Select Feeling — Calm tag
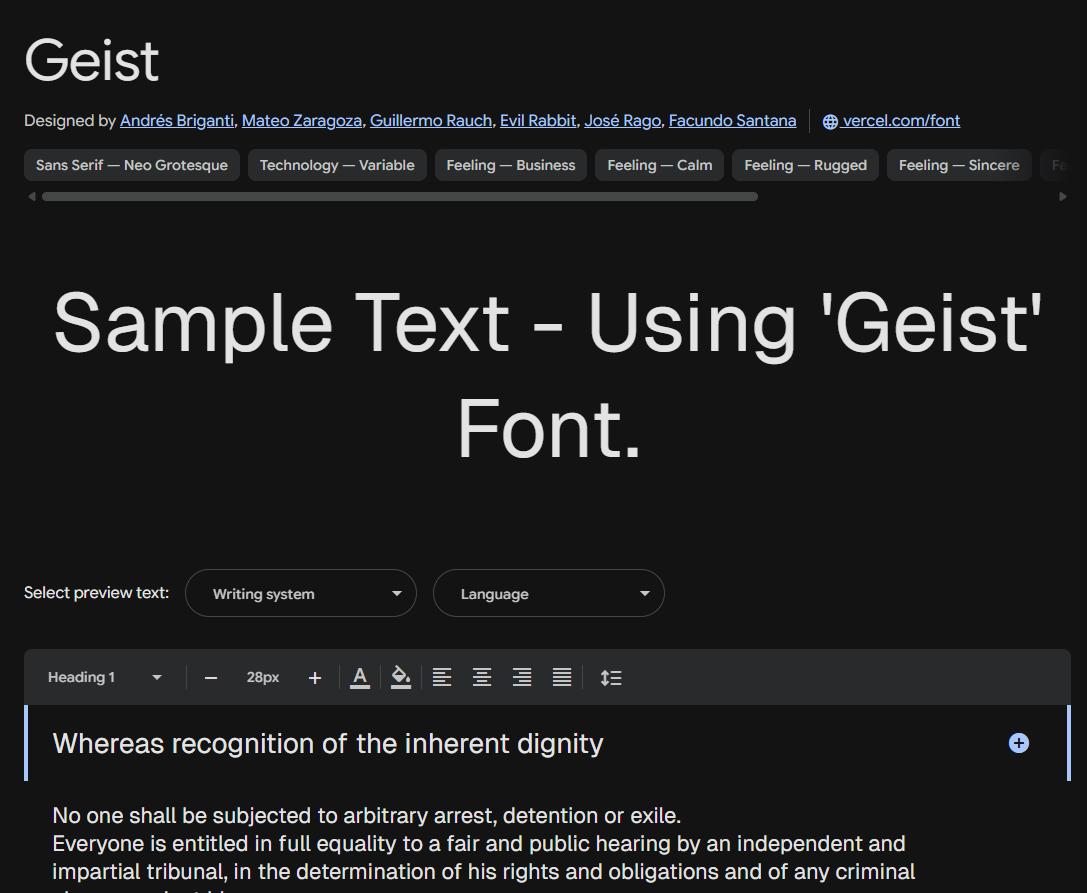The height and width of the screenshot is (893, 1087). (x=659, y=165)
